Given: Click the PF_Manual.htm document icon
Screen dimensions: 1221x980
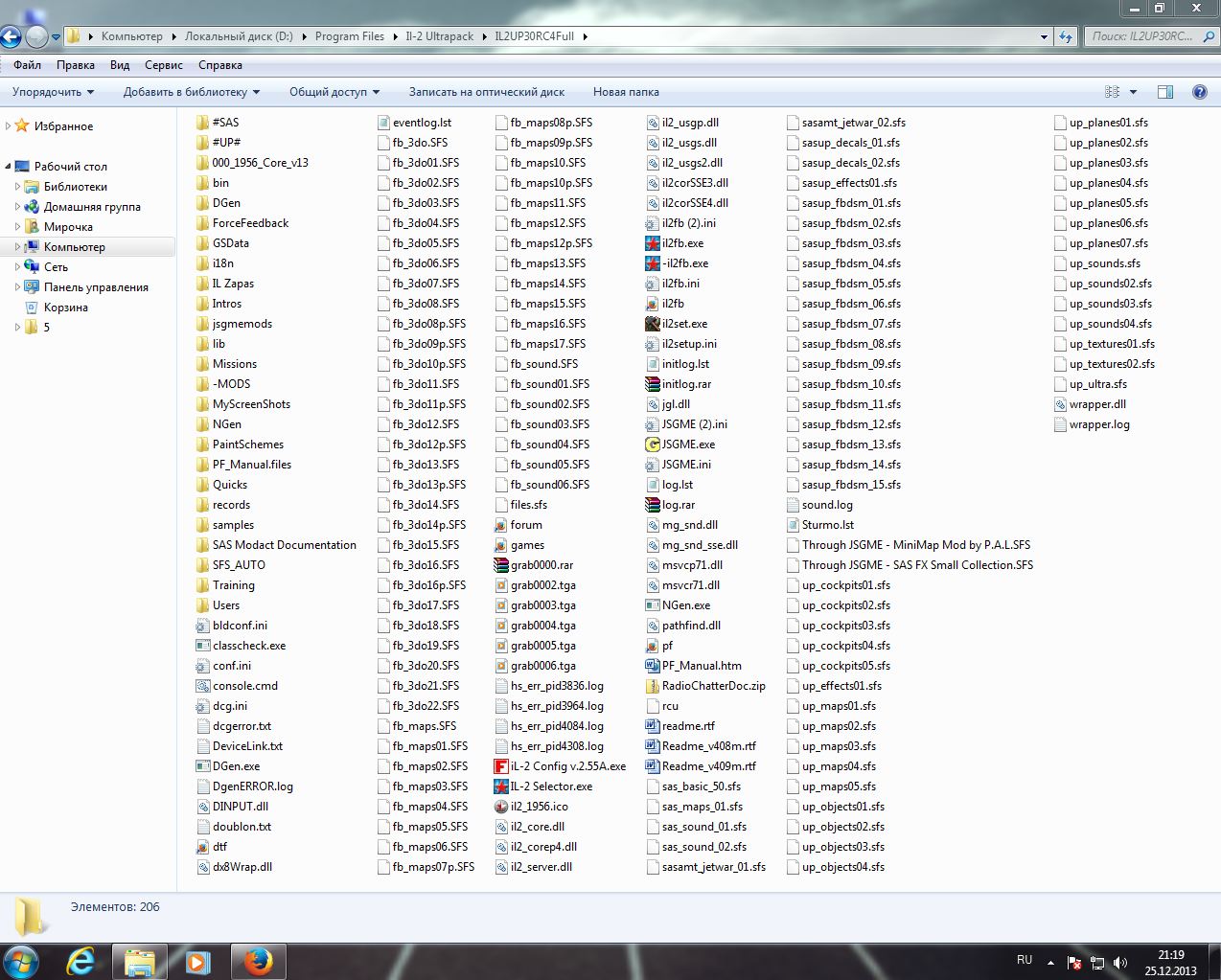Looking at the screenshot, I should [653, 666].
